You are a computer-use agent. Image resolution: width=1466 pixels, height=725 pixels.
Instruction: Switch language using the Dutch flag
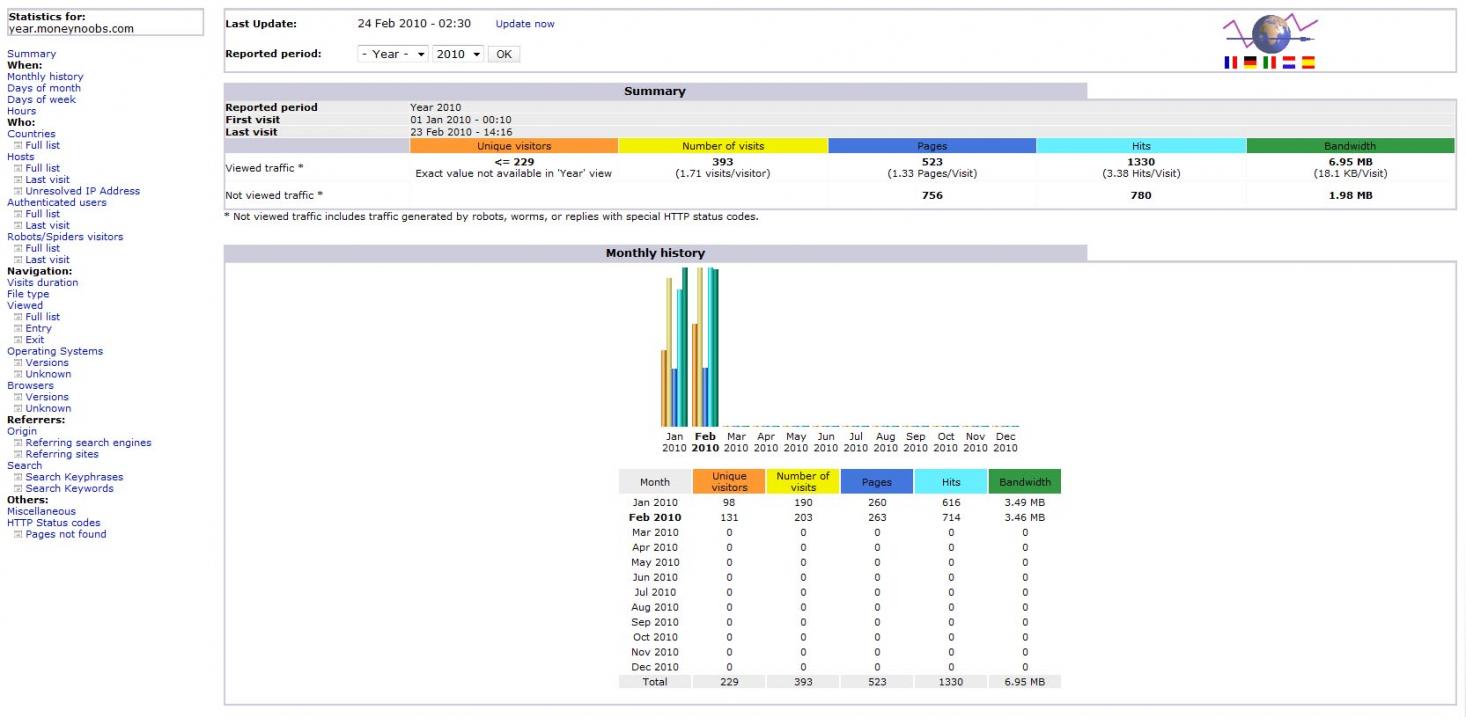[x=1289, y=62]
